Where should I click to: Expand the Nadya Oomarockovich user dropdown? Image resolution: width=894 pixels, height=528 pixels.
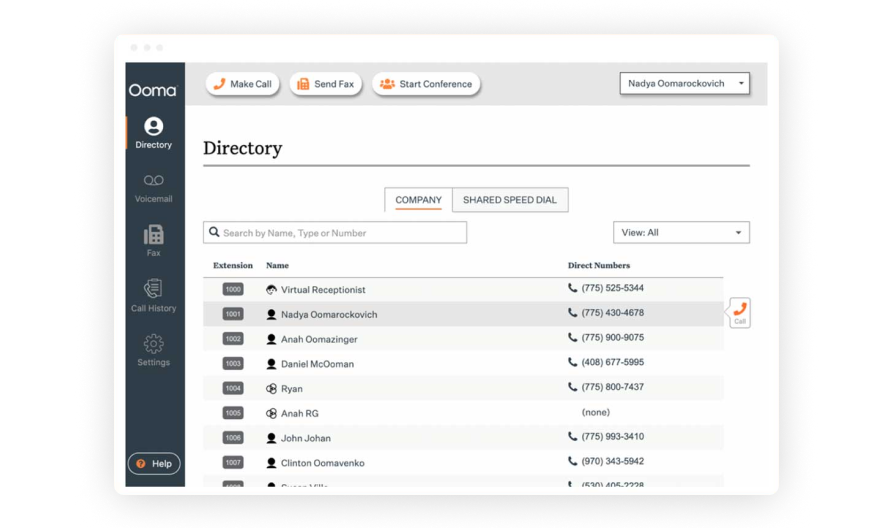click(x=685, y=84)
